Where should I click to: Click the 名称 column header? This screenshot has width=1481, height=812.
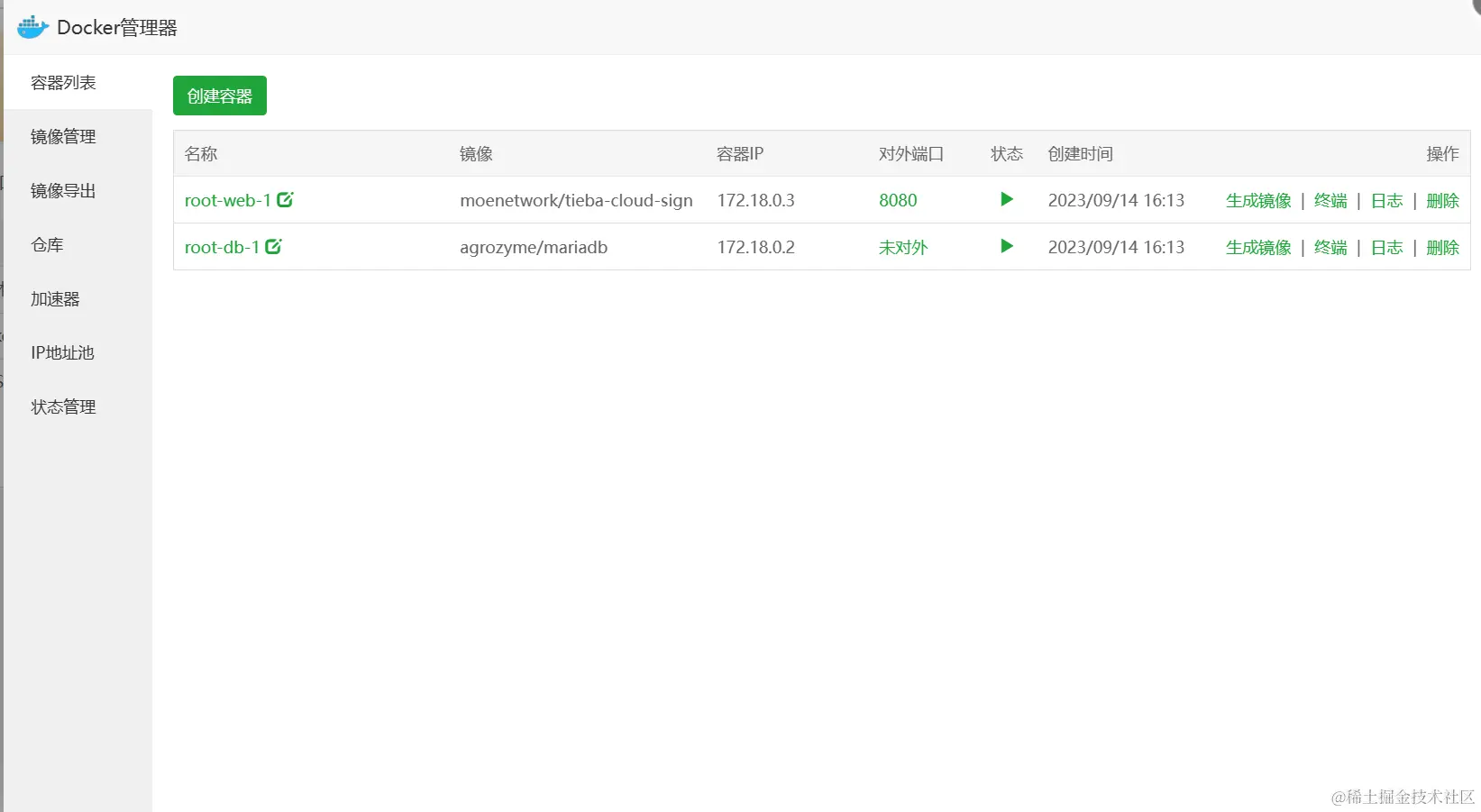coord(201,154)
